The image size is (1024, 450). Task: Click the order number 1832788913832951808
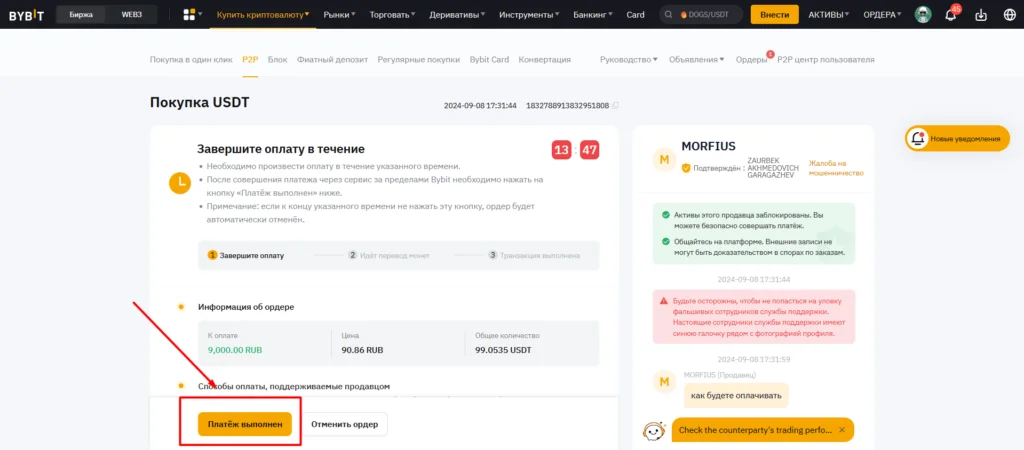tap(568, 105)
